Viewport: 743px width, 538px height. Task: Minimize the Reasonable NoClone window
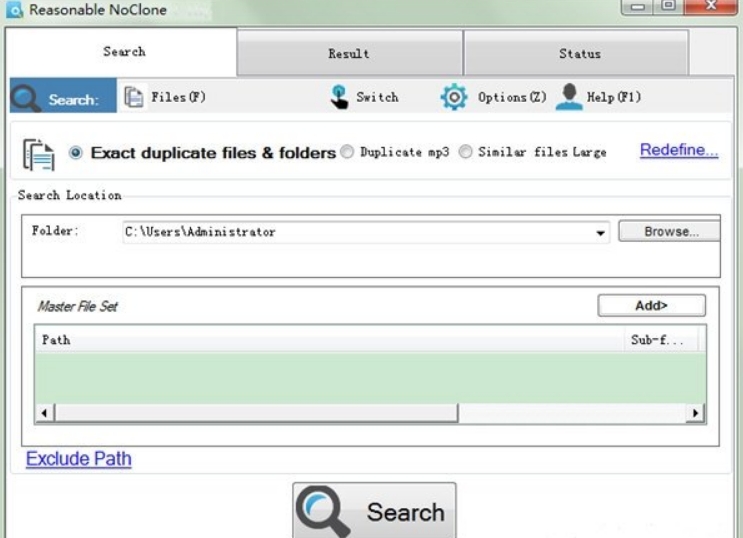click(x=637, y=7)
